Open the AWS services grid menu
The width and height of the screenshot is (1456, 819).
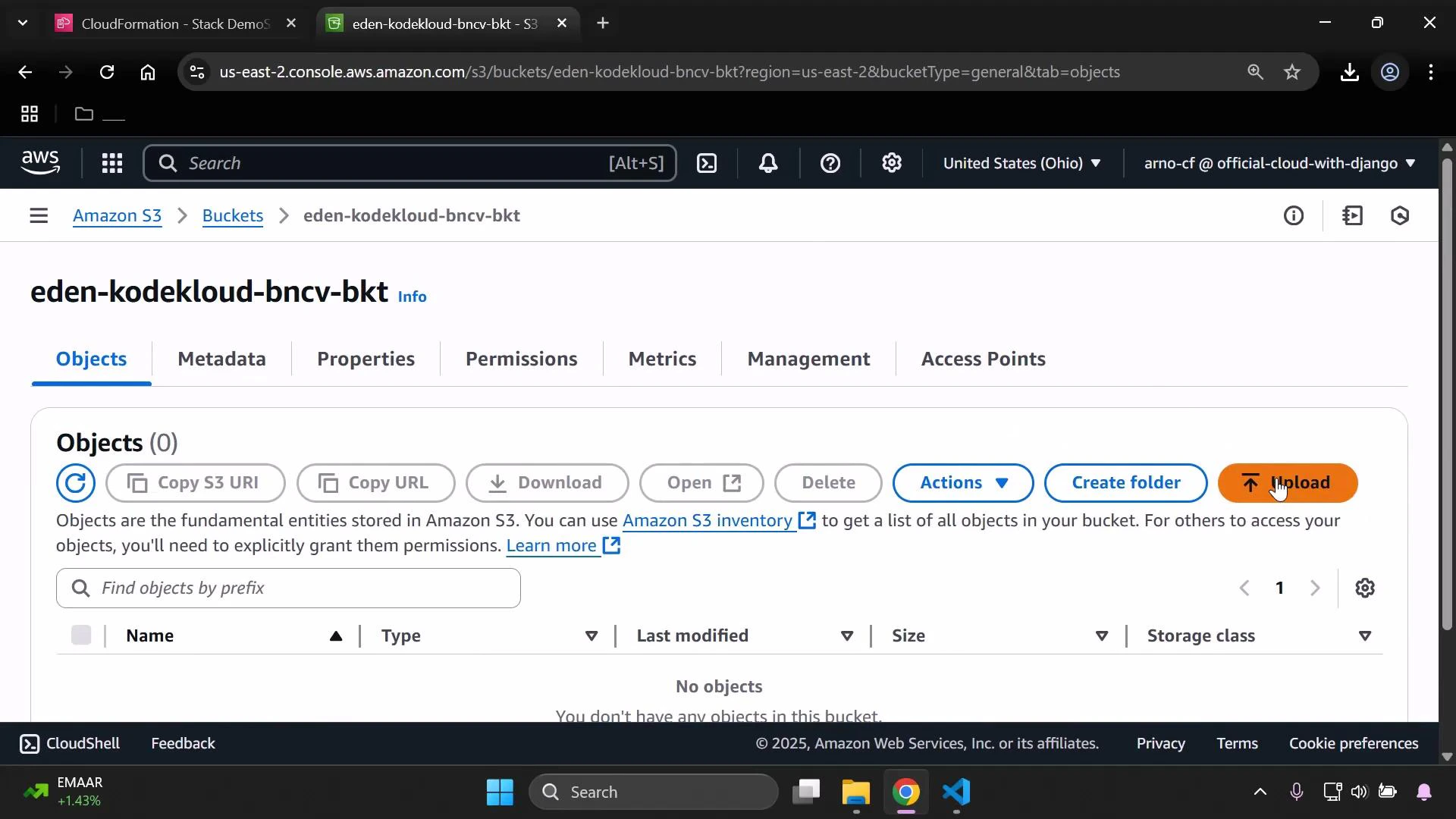(x=111, y=163)
